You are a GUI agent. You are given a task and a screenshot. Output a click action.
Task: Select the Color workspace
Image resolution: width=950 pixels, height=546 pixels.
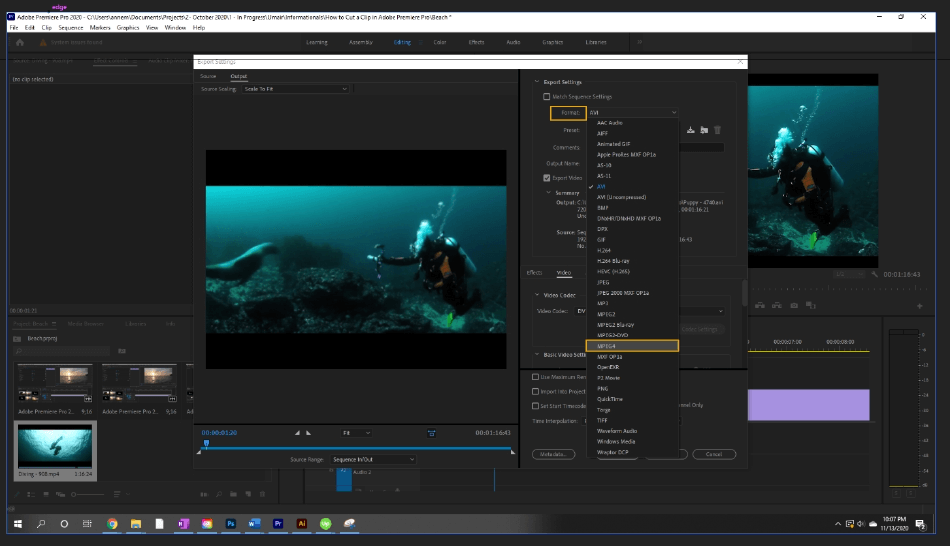click(440, 42)
